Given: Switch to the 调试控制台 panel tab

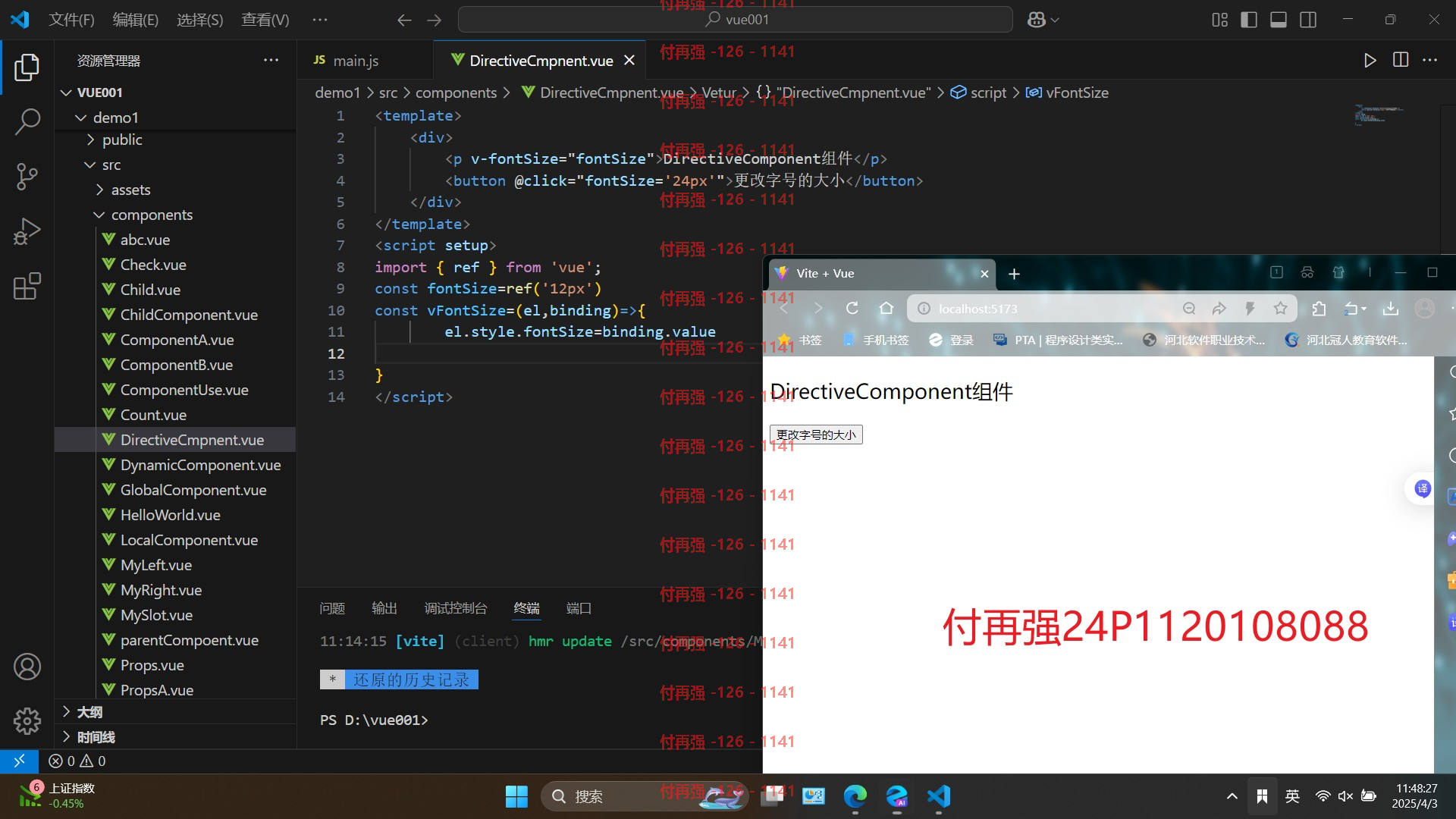Looking at the screenshot, I should (x=456, y=608).
